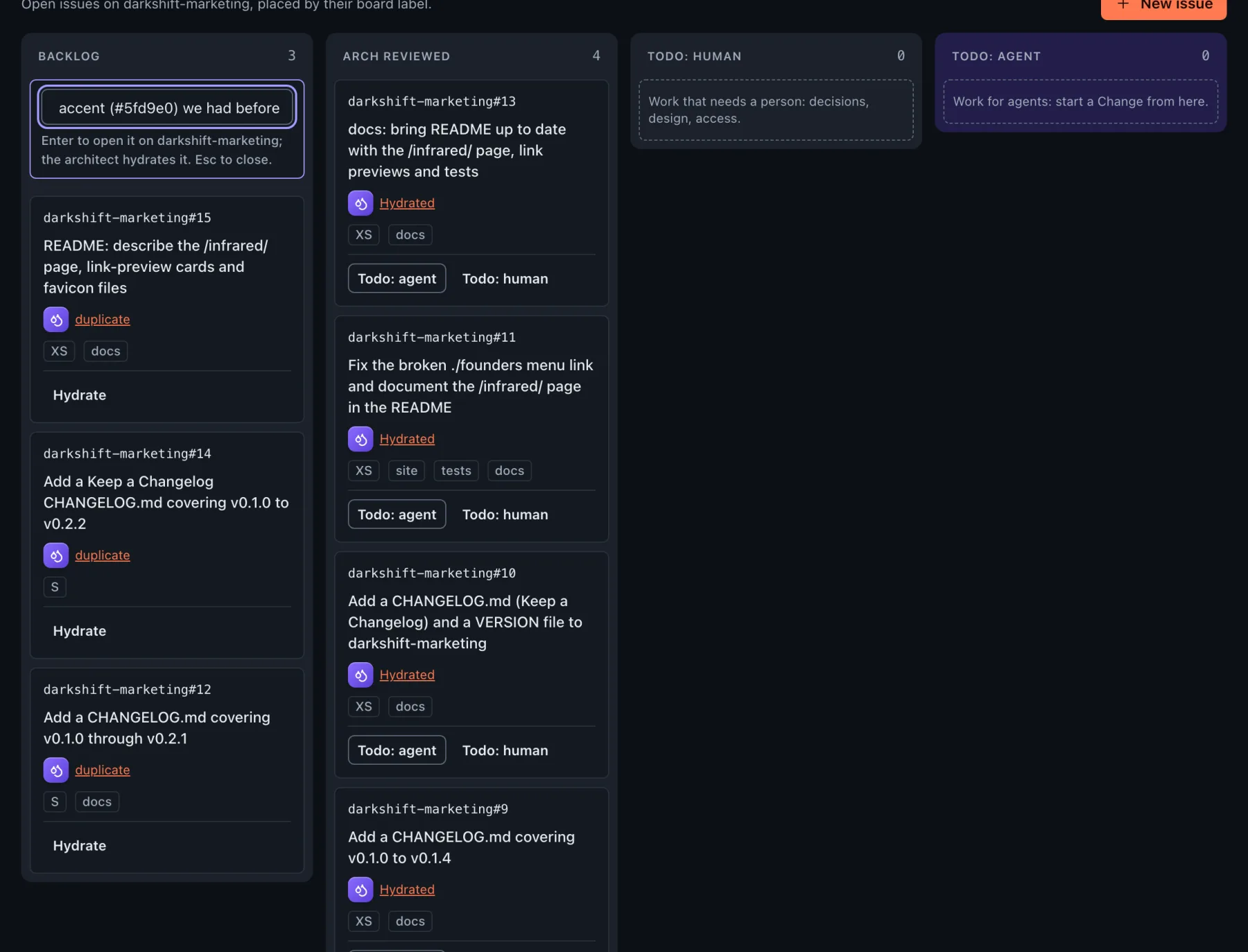Click the darkshift-marketing#9 issue reference
The image size is (1248, 952).
428,809
